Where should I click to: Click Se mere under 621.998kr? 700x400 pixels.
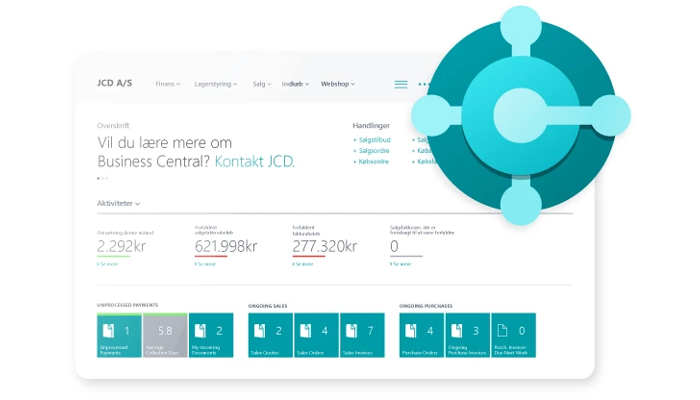pos(205,264)
